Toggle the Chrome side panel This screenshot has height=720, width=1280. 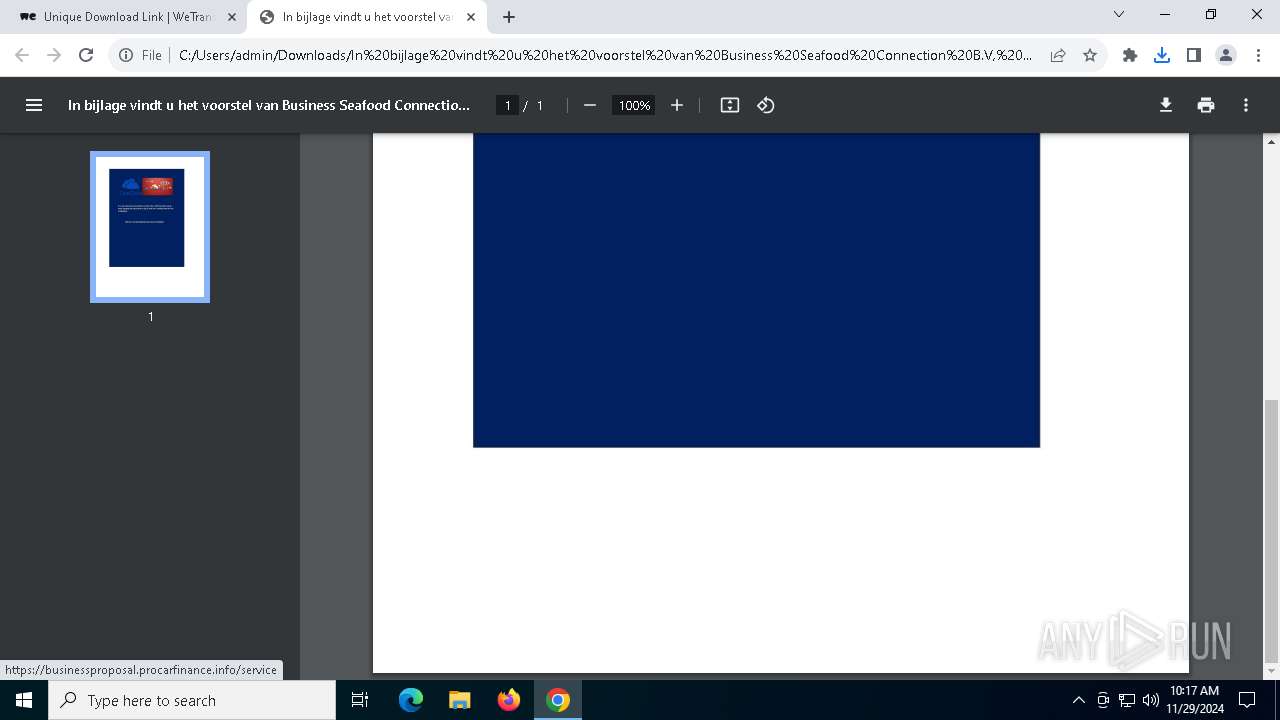(x=1194, y=55)
